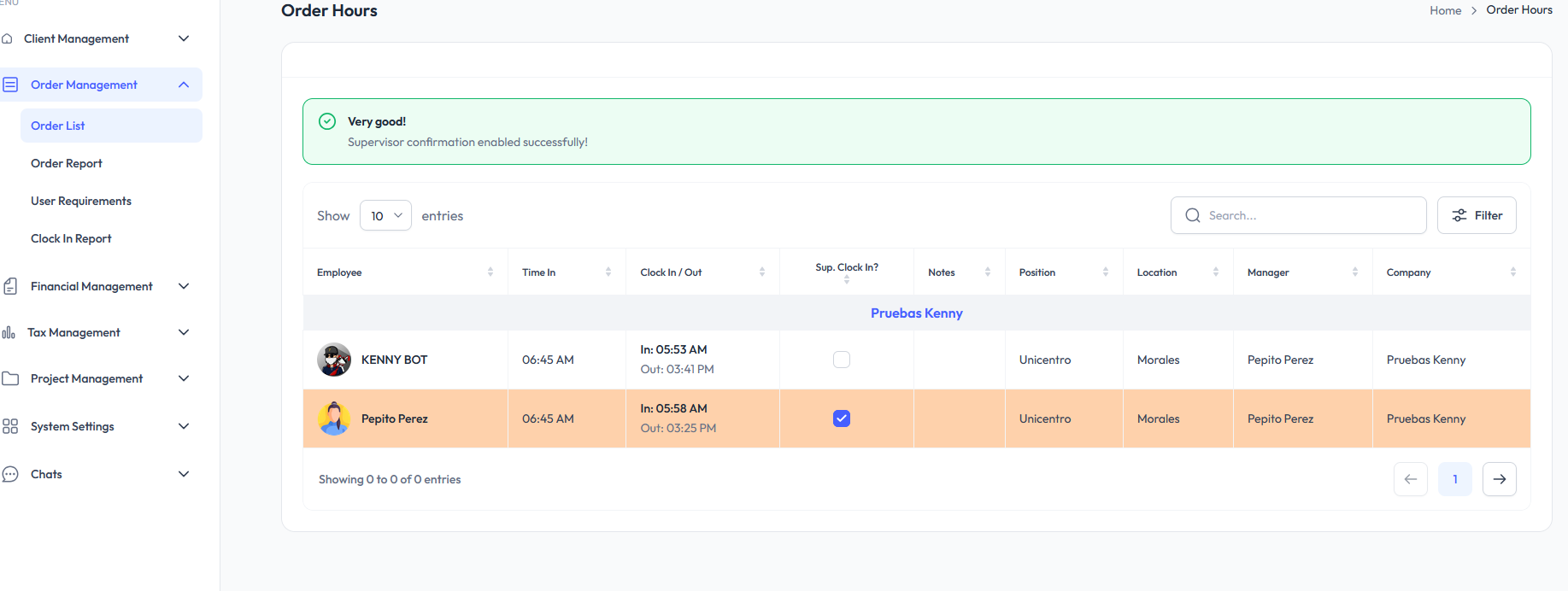Viewport: 1568px width, 591px height.
Task: Click the previous page arrow icon
Action: (1410, 479)
